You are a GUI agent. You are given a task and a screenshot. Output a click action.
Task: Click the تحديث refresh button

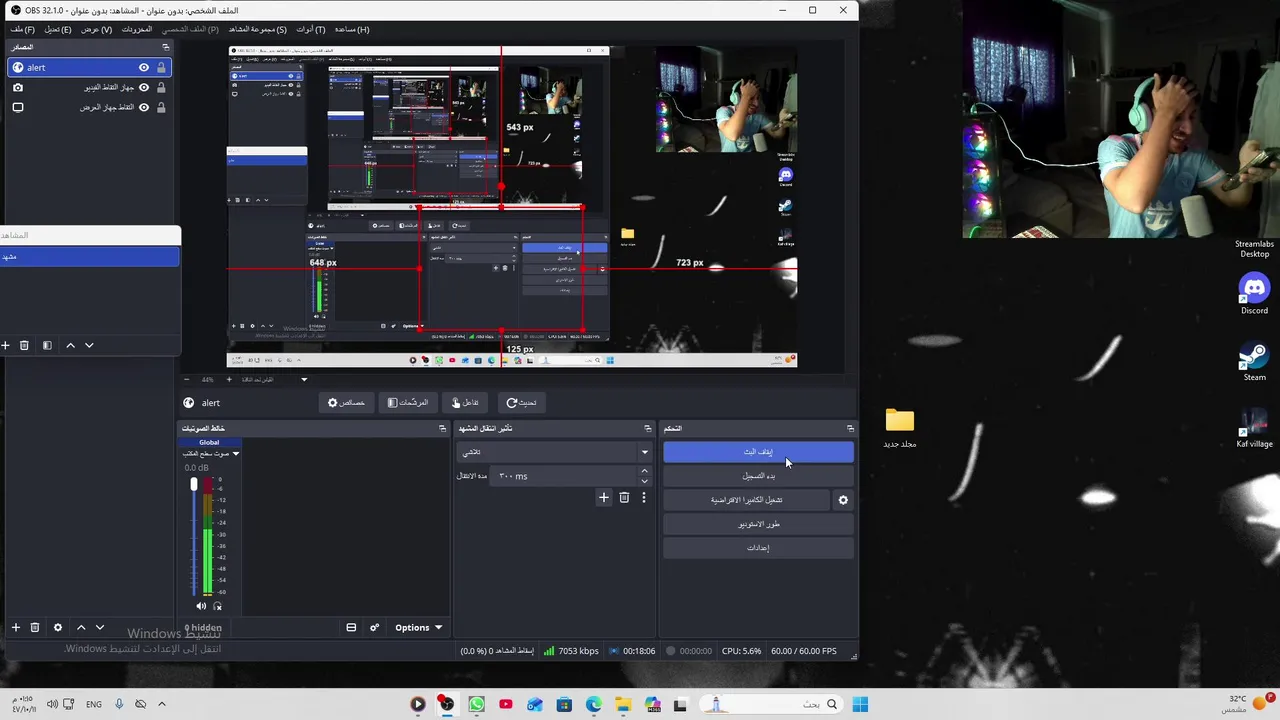coord(521,402)
